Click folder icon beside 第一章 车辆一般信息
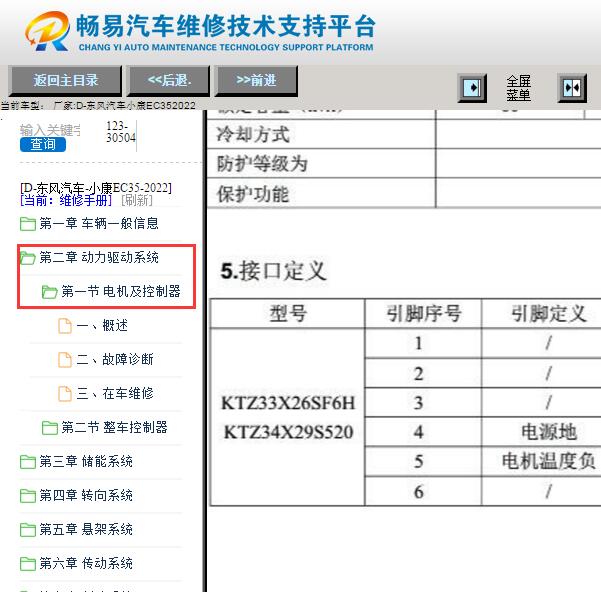The width and height of the screenshot is (601, 592). coord(28,224)
